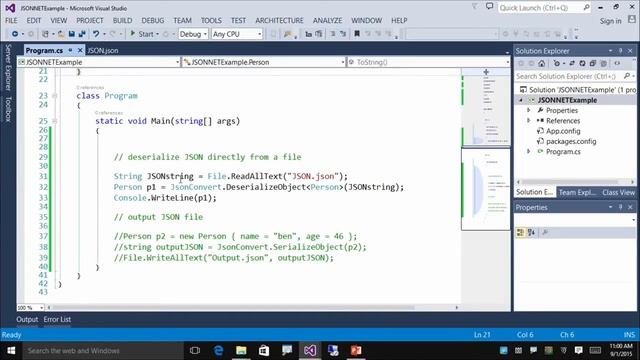Open the JSONNETExample project scope dropdown
This screenshot has height=360, width=640.
click(99, 62)
